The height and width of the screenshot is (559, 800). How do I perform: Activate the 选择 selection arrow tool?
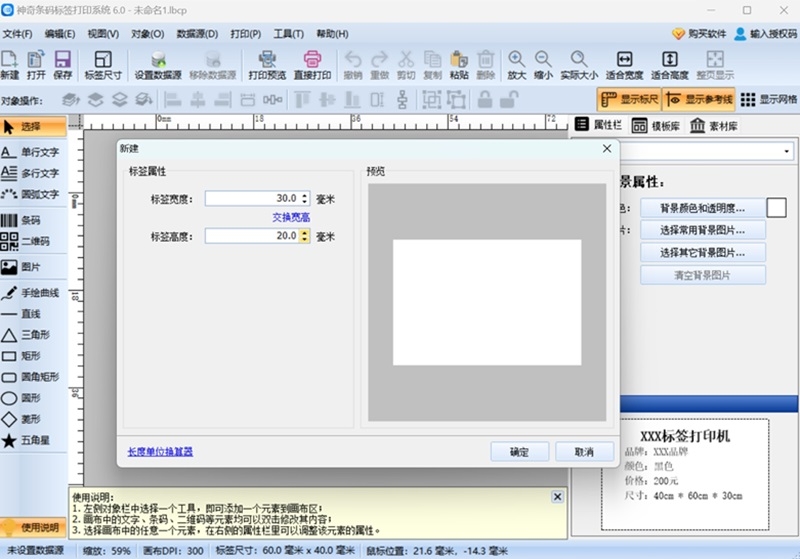[33, 126]
